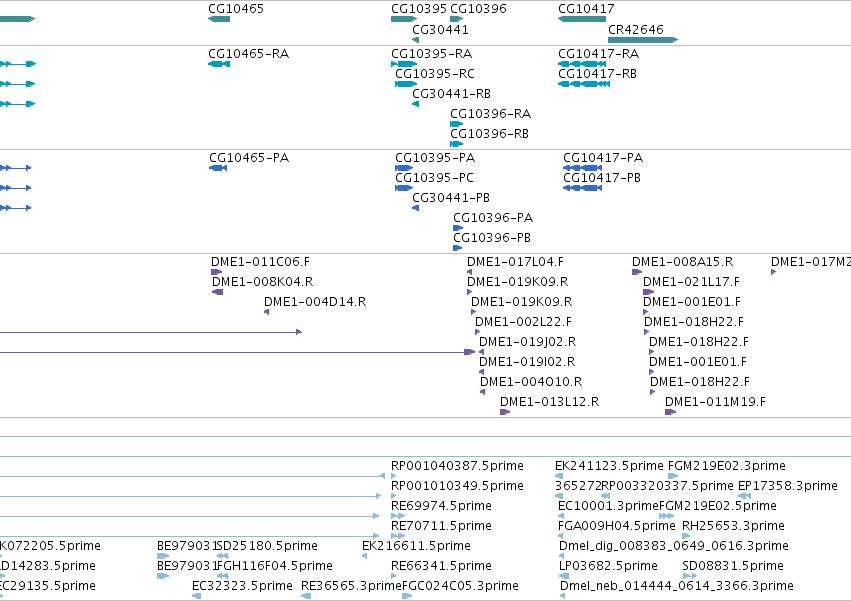Select the CG10417 gene arrow glyph
The height and width of the screenshot is (601, 851).
coord(582,19)
